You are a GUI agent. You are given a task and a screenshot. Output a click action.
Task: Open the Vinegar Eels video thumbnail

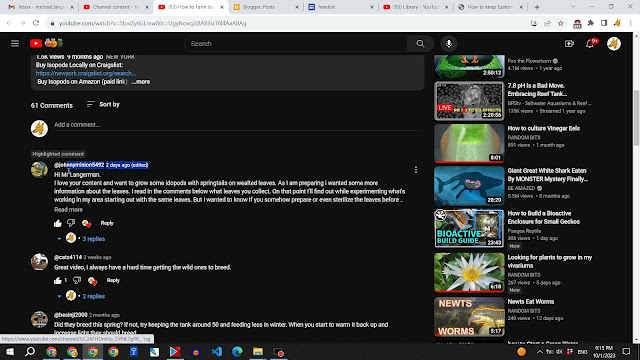coord(469,143)
